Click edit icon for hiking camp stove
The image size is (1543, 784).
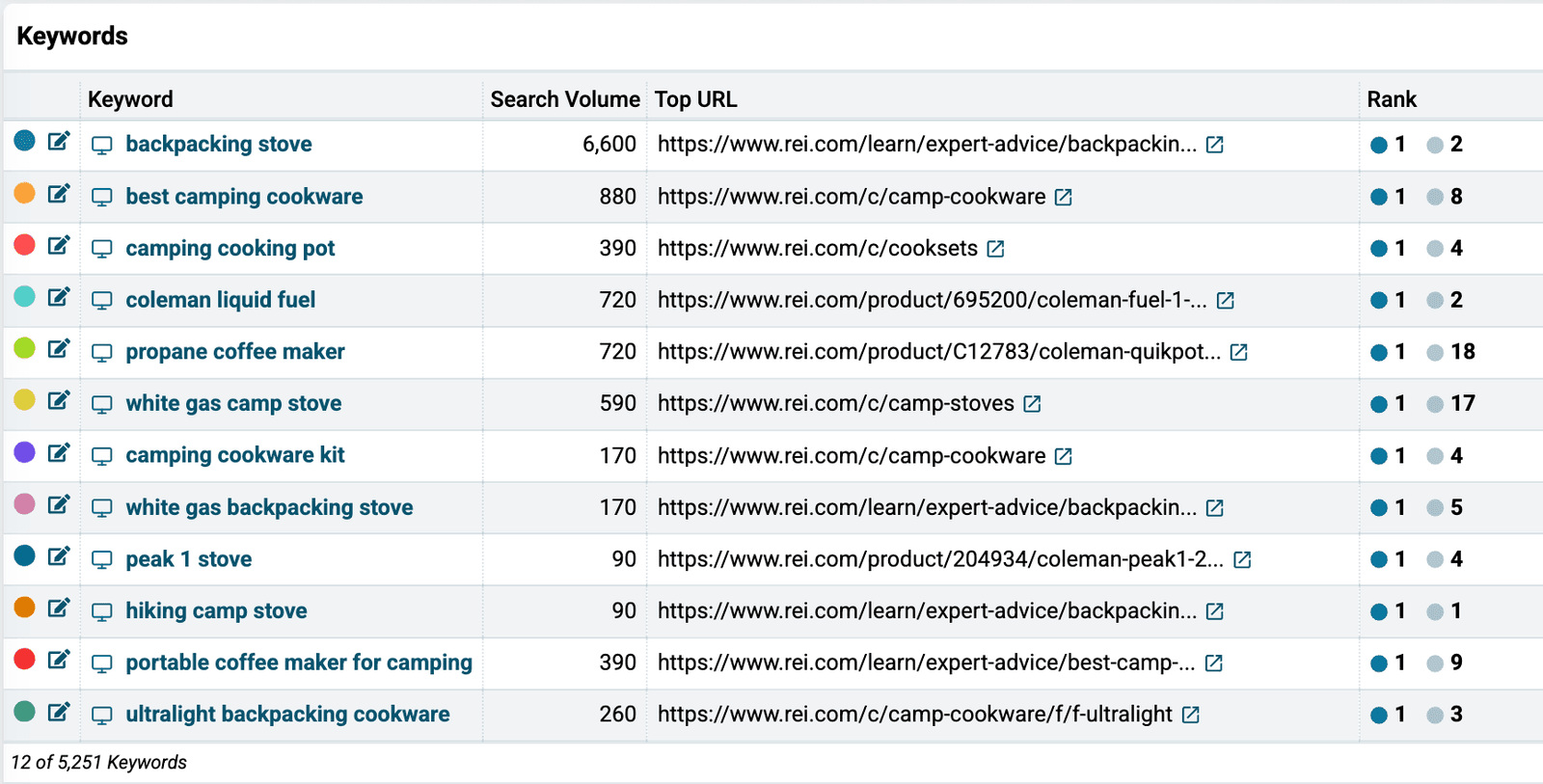coord(59,608)
